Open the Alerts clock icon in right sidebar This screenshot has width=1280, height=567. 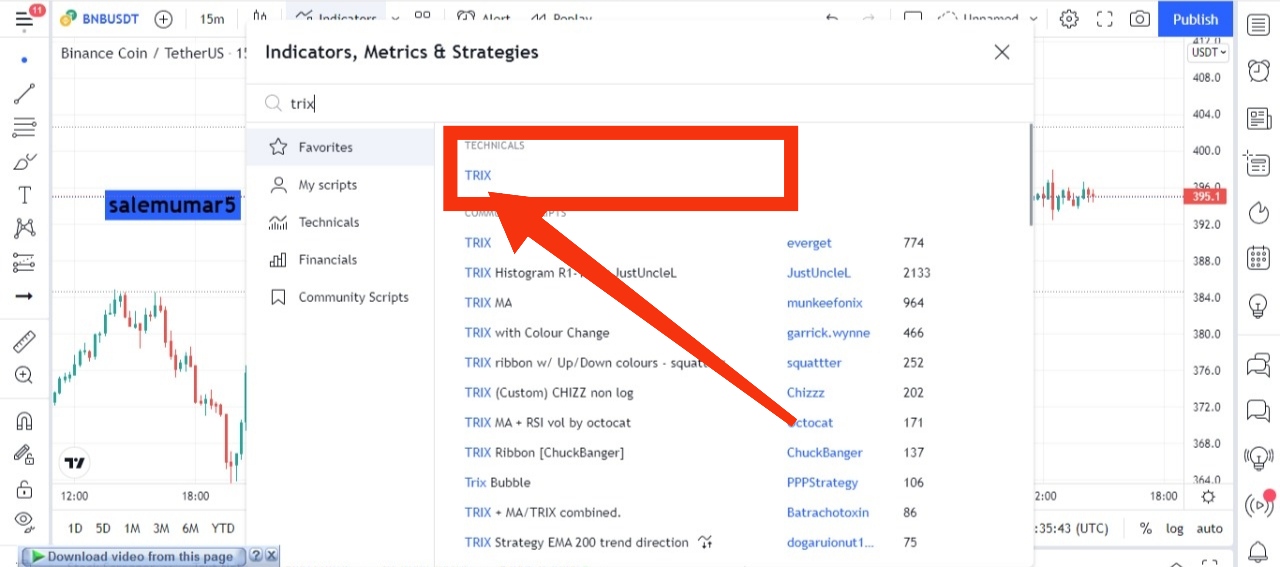coord(1259,70)
